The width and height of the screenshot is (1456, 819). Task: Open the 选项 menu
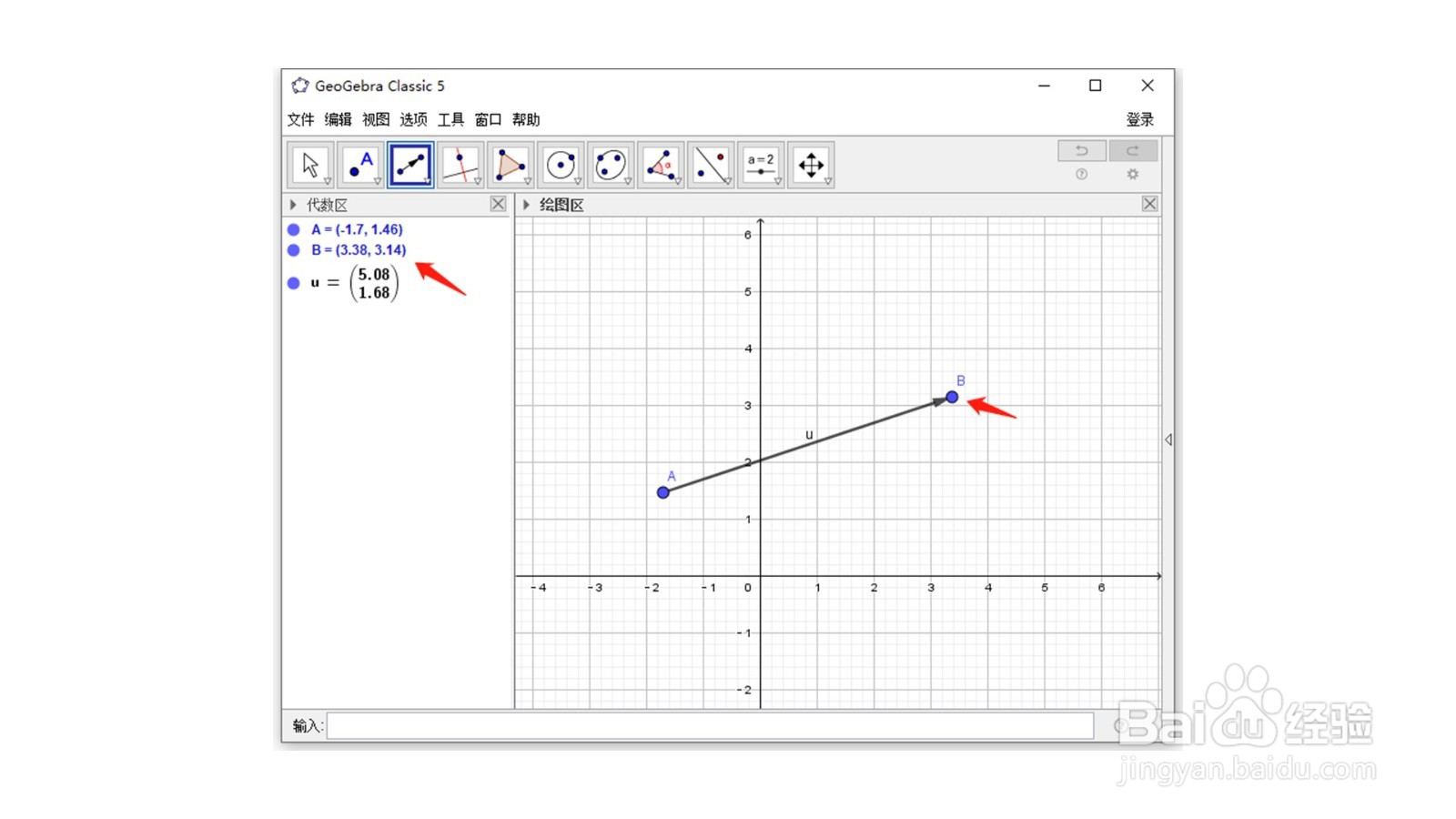tap(413, 119)
